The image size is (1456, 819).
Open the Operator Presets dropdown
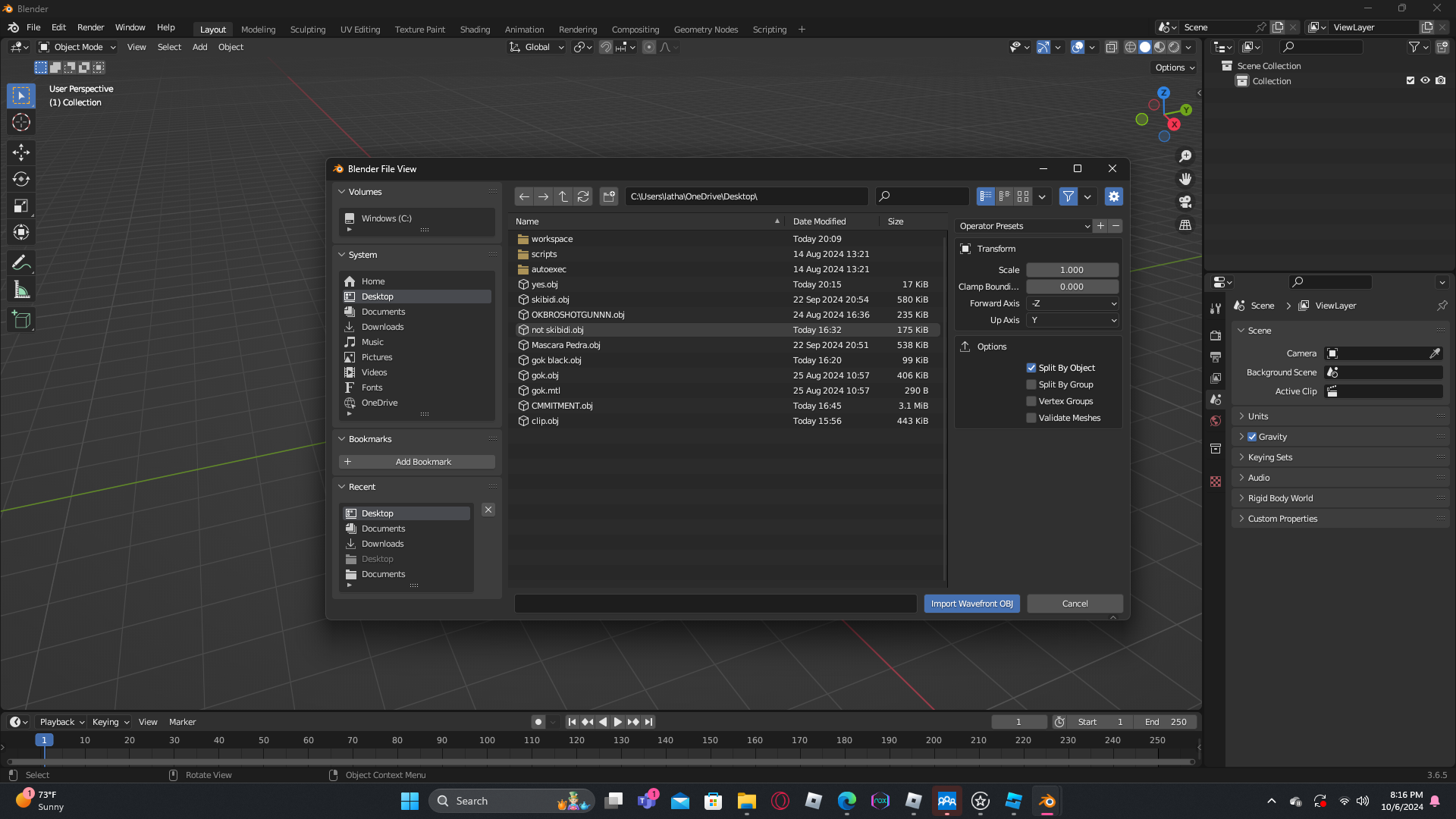tap(1023, 226)
